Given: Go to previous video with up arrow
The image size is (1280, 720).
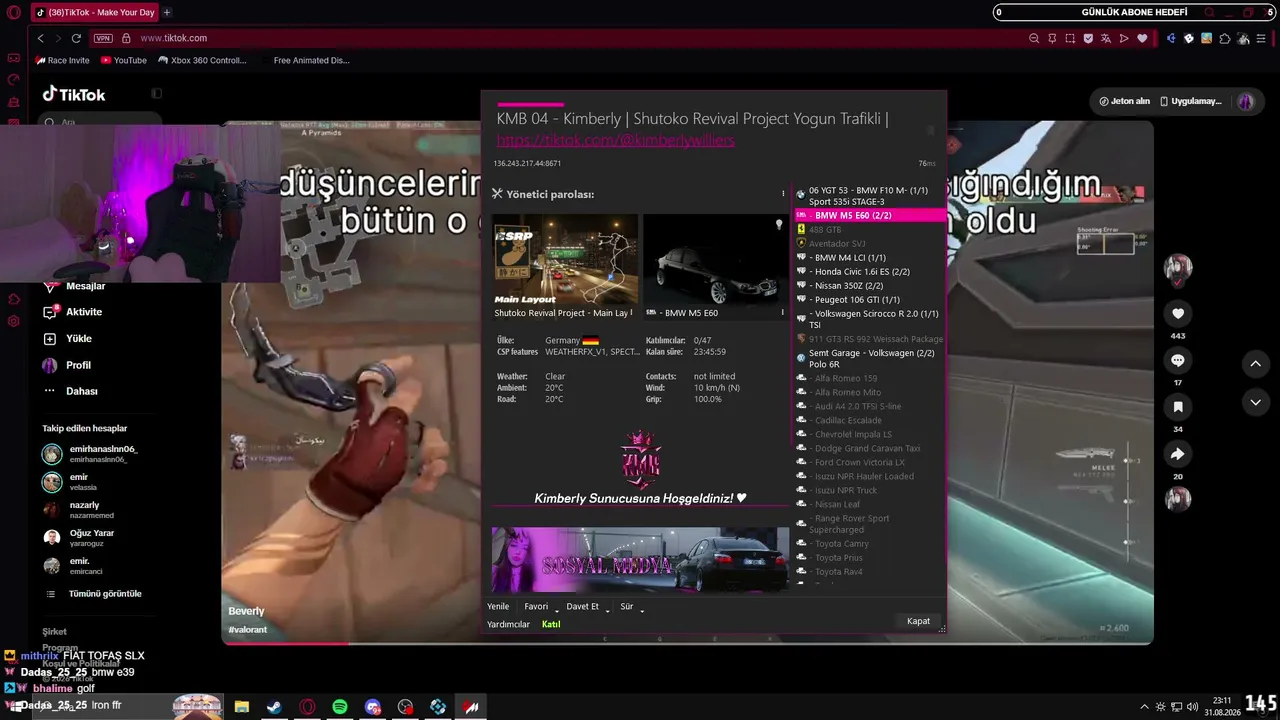Looking at the screenshot, I should pos(1255,363).
